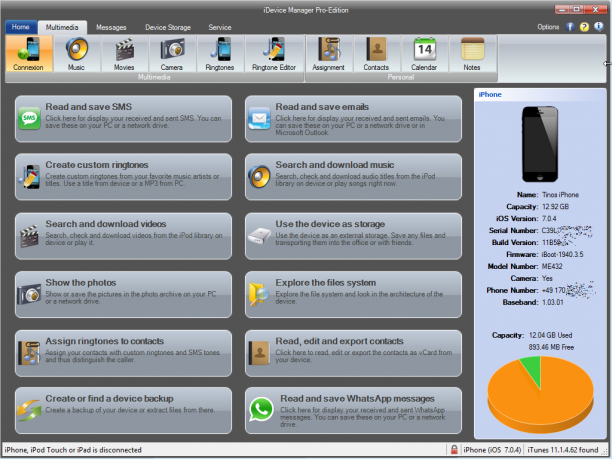This screenshot has height=459, width=612.
Task: Open Explore the files system
Action: pyautogui.click(x=353, y=294)
